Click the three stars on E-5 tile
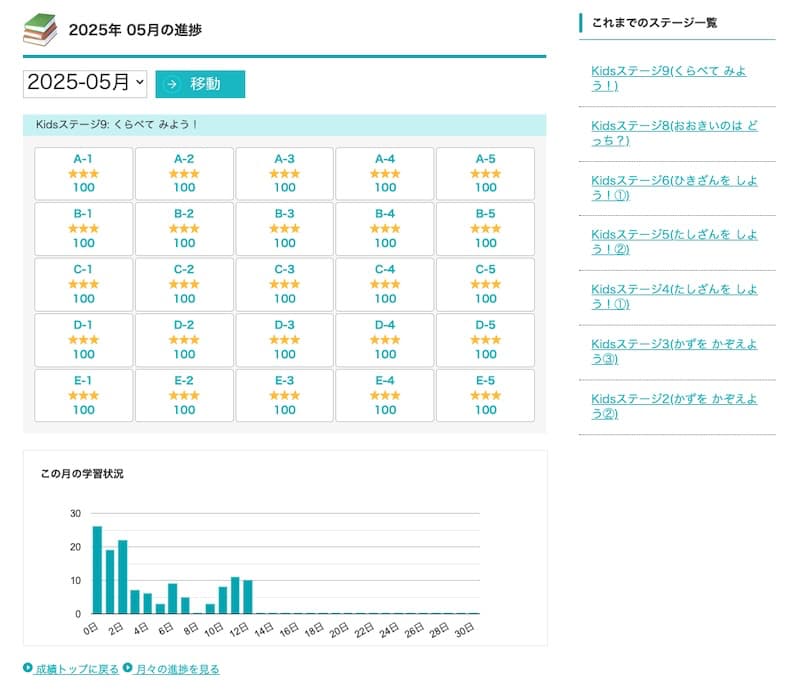Viewport: 800px width, 692px height. click(485, 395)
